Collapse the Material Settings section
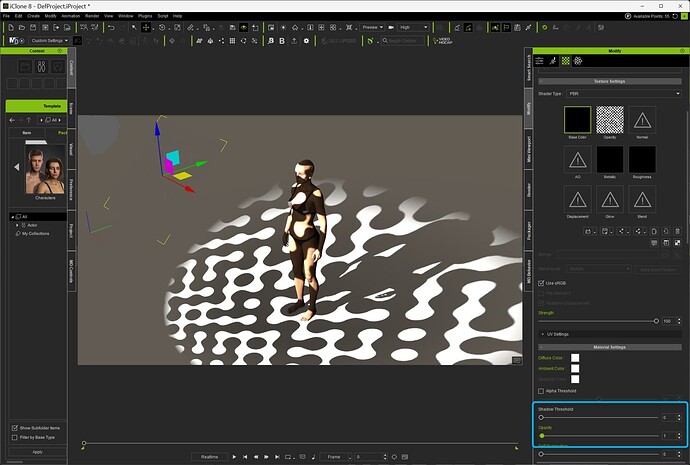This screenshot has width=690, height=465. 609,347
